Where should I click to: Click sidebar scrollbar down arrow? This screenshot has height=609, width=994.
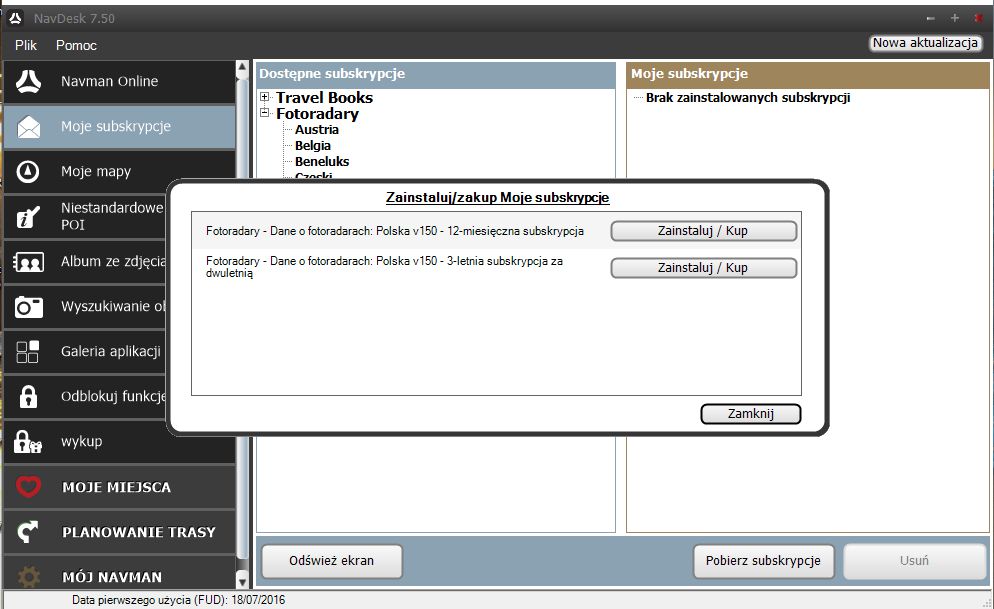pyautogui.click(x=242, y=580)
